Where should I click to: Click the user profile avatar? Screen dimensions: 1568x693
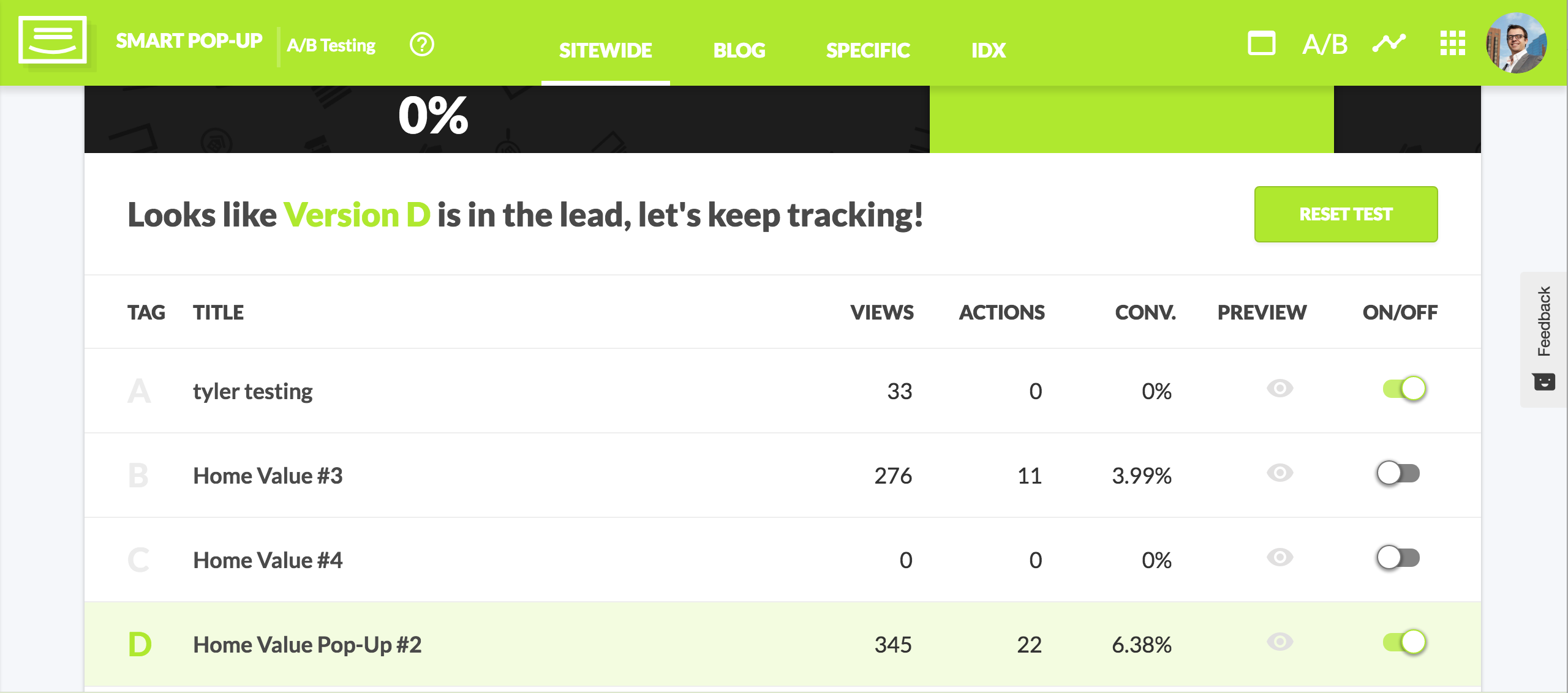click(x=1516, y=43)
